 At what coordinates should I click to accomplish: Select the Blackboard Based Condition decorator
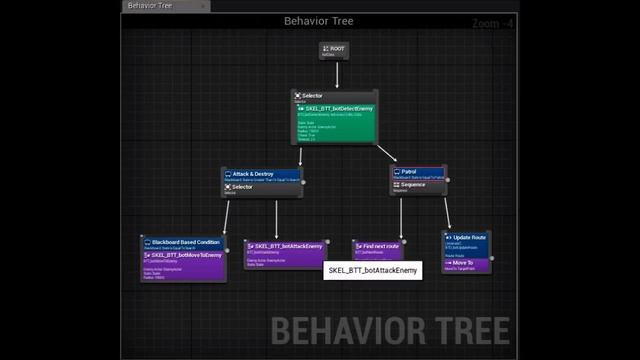click(183, 244)
